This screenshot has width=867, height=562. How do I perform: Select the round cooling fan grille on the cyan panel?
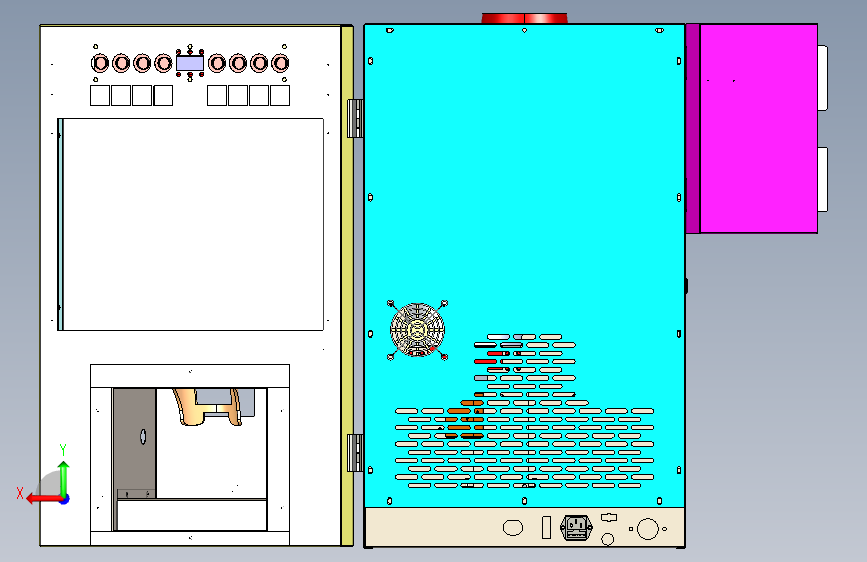click(x=417, y=330)
